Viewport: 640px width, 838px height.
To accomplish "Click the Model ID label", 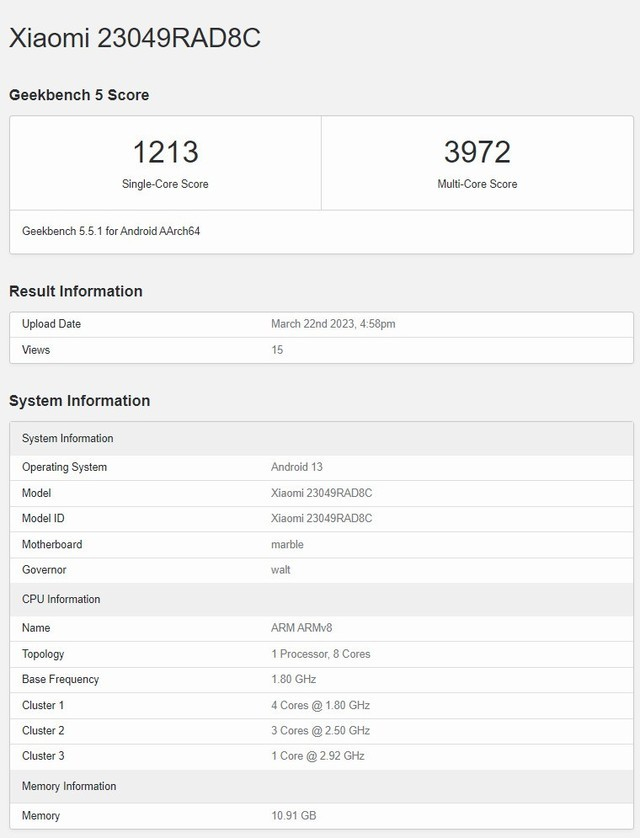I will (43, 518).
